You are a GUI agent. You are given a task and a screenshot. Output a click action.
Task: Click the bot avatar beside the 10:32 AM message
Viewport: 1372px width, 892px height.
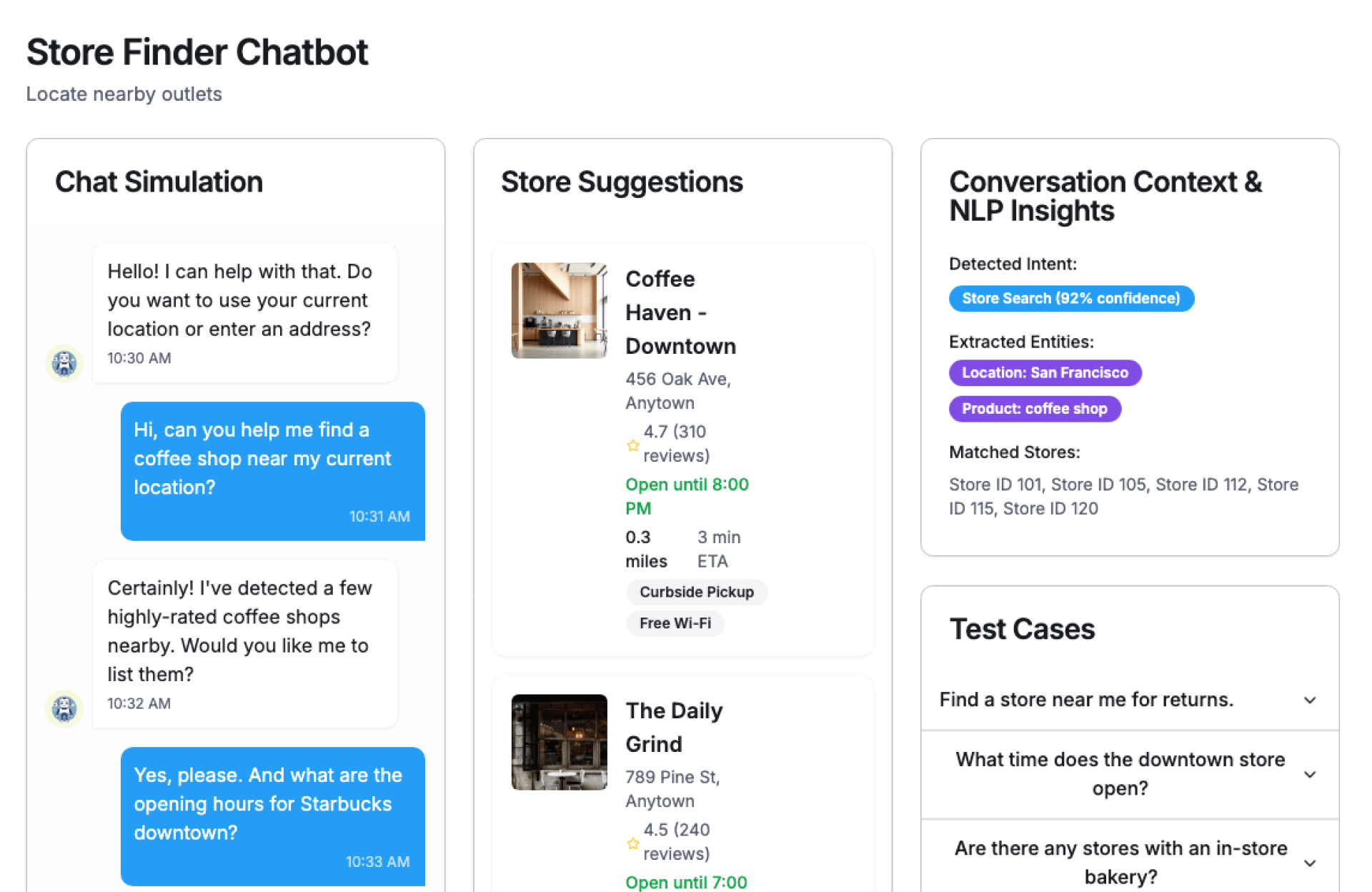coord(64,708)
